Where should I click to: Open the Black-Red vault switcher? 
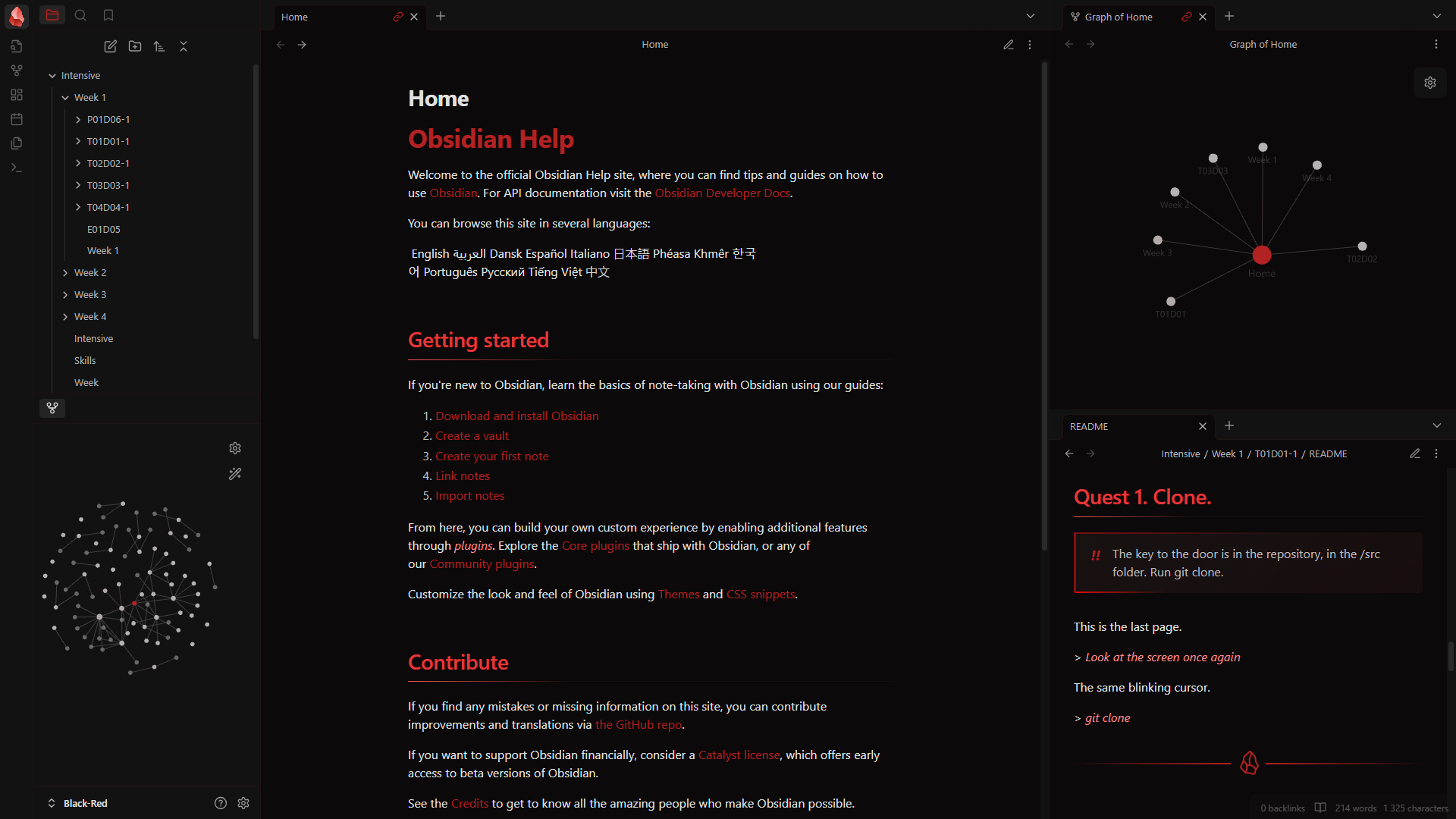point(78,803)
